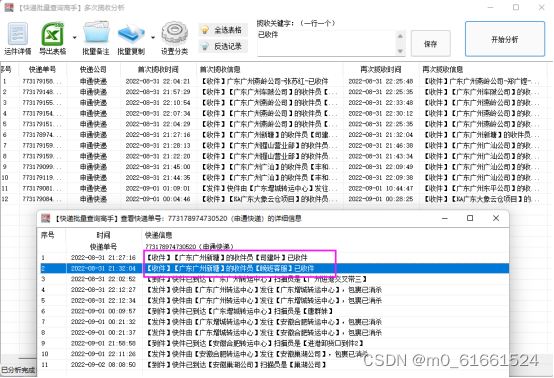Click the main window's app icon in title bar
The image size is (554, 378).
click(9, 7)
